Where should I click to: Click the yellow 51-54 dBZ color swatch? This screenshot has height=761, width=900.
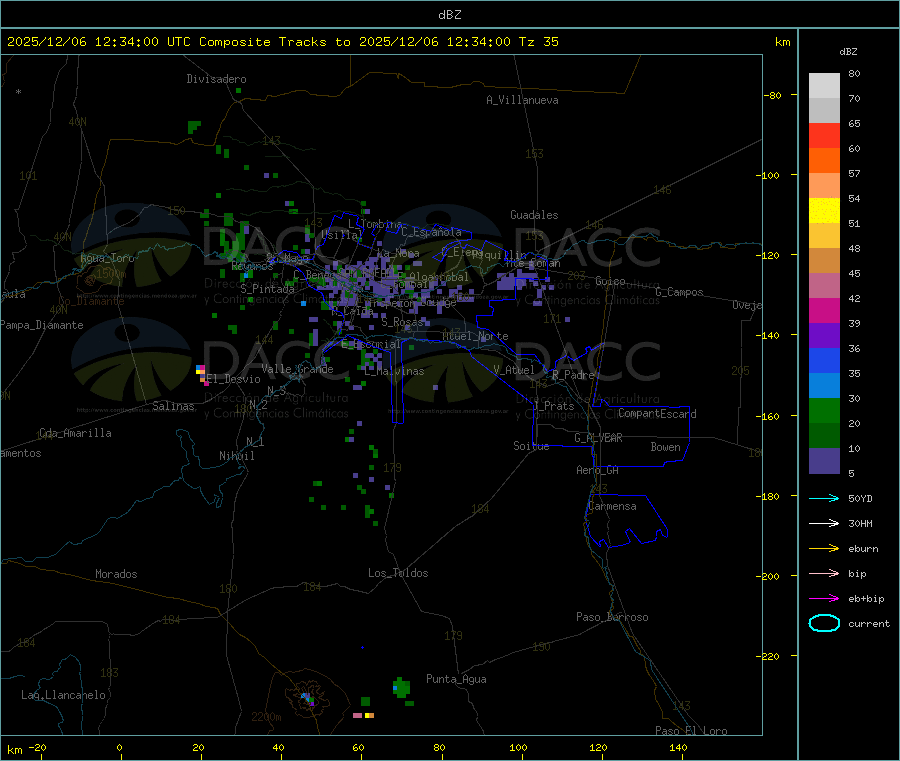[824, 211]
